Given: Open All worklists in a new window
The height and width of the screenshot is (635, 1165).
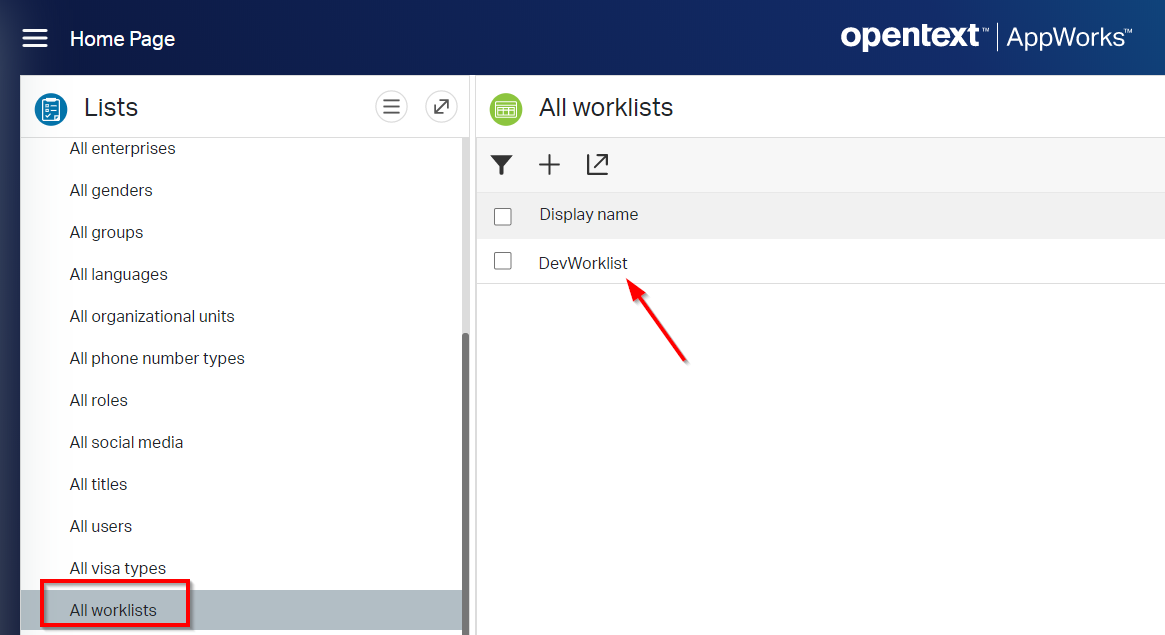Looking at the screenshot, I should point(597,165).
